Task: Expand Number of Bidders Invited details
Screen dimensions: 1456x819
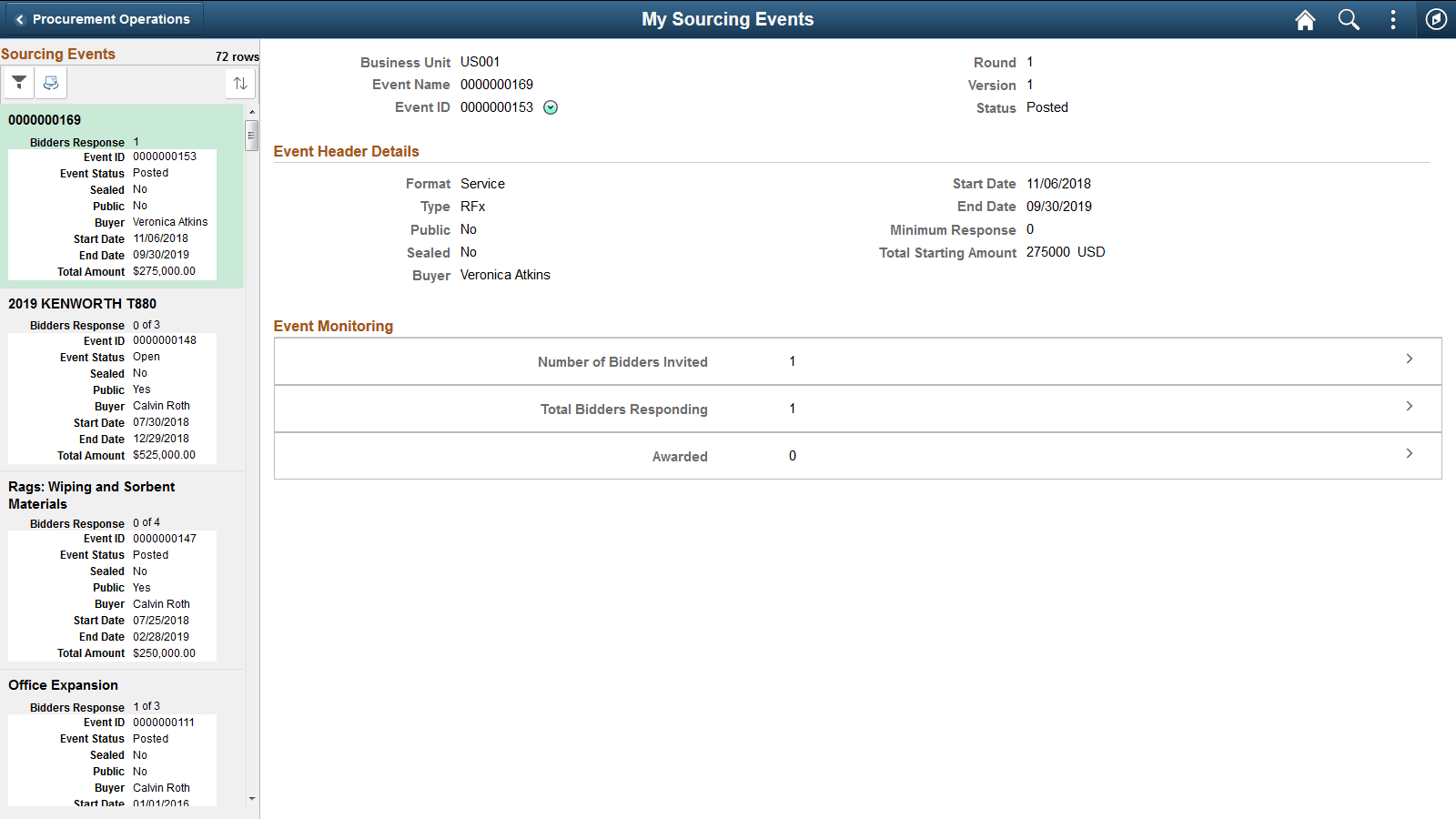Action: point(1410,359)
